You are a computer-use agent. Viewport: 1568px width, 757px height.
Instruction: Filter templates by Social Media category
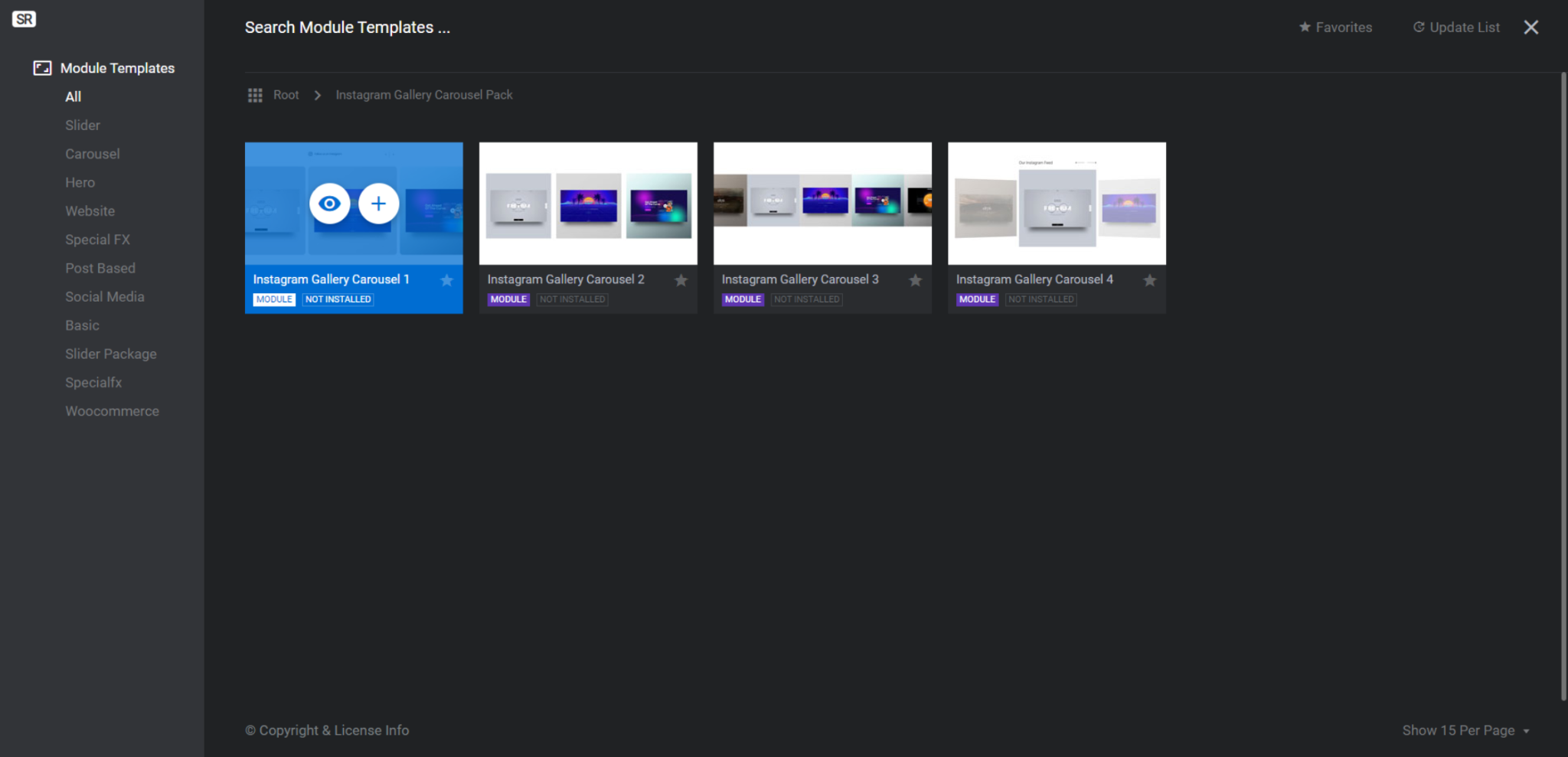pos(105,297)
